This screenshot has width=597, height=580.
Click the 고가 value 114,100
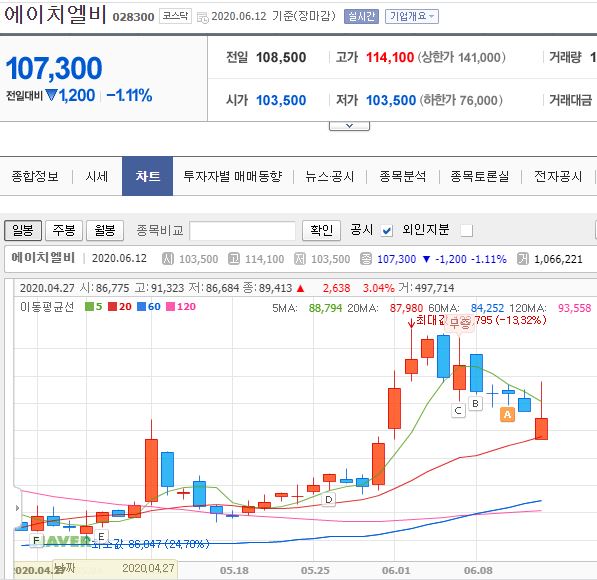tap(390, 58)
